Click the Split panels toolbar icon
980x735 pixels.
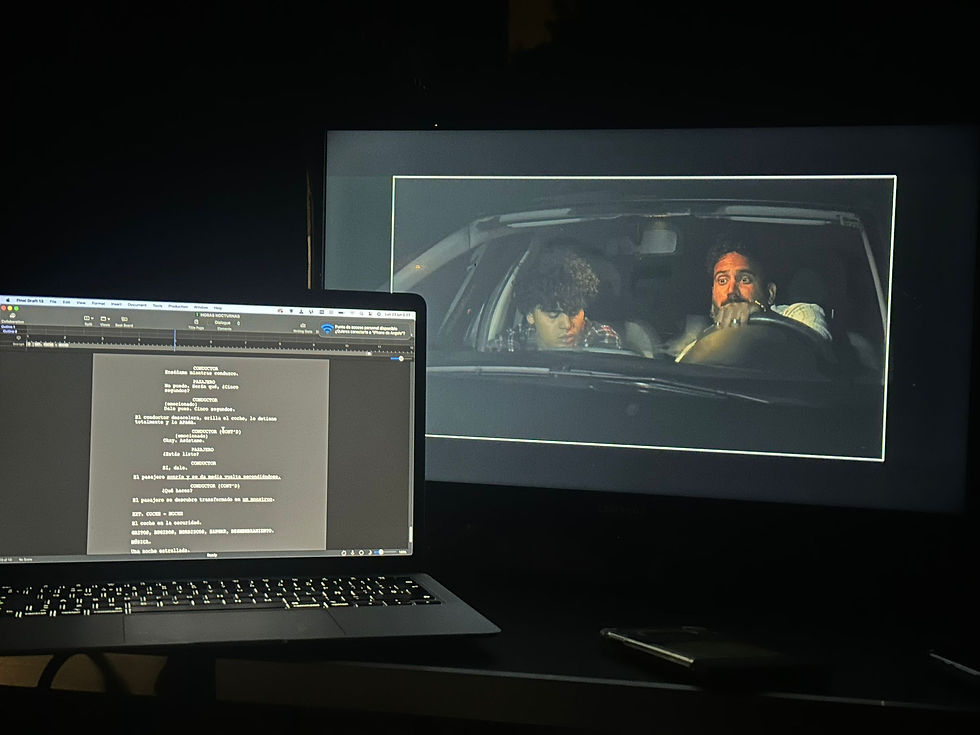(88, 320)
